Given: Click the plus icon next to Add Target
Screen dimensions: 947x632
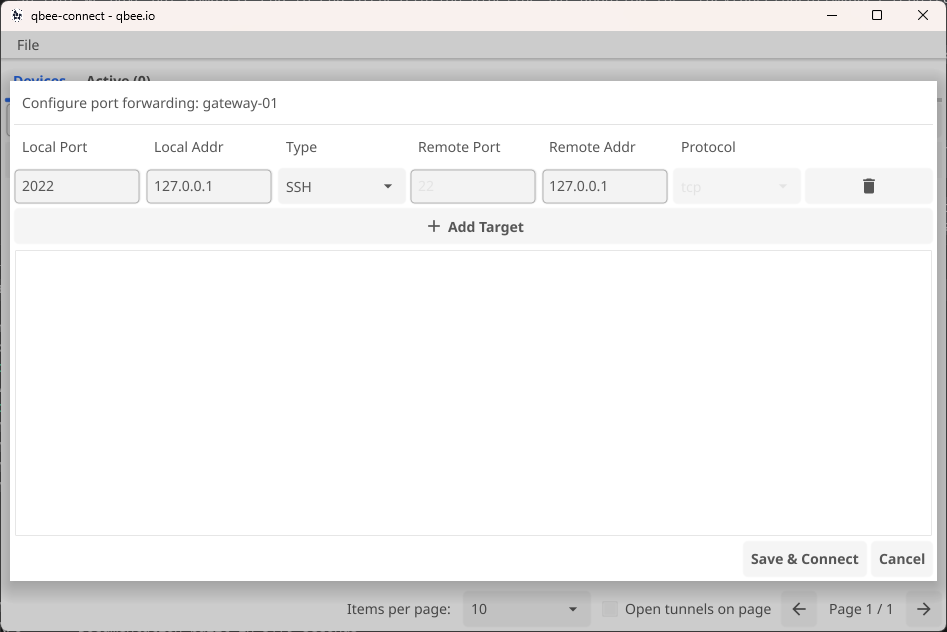Looking at the screenshot, I should pos(433,226).
